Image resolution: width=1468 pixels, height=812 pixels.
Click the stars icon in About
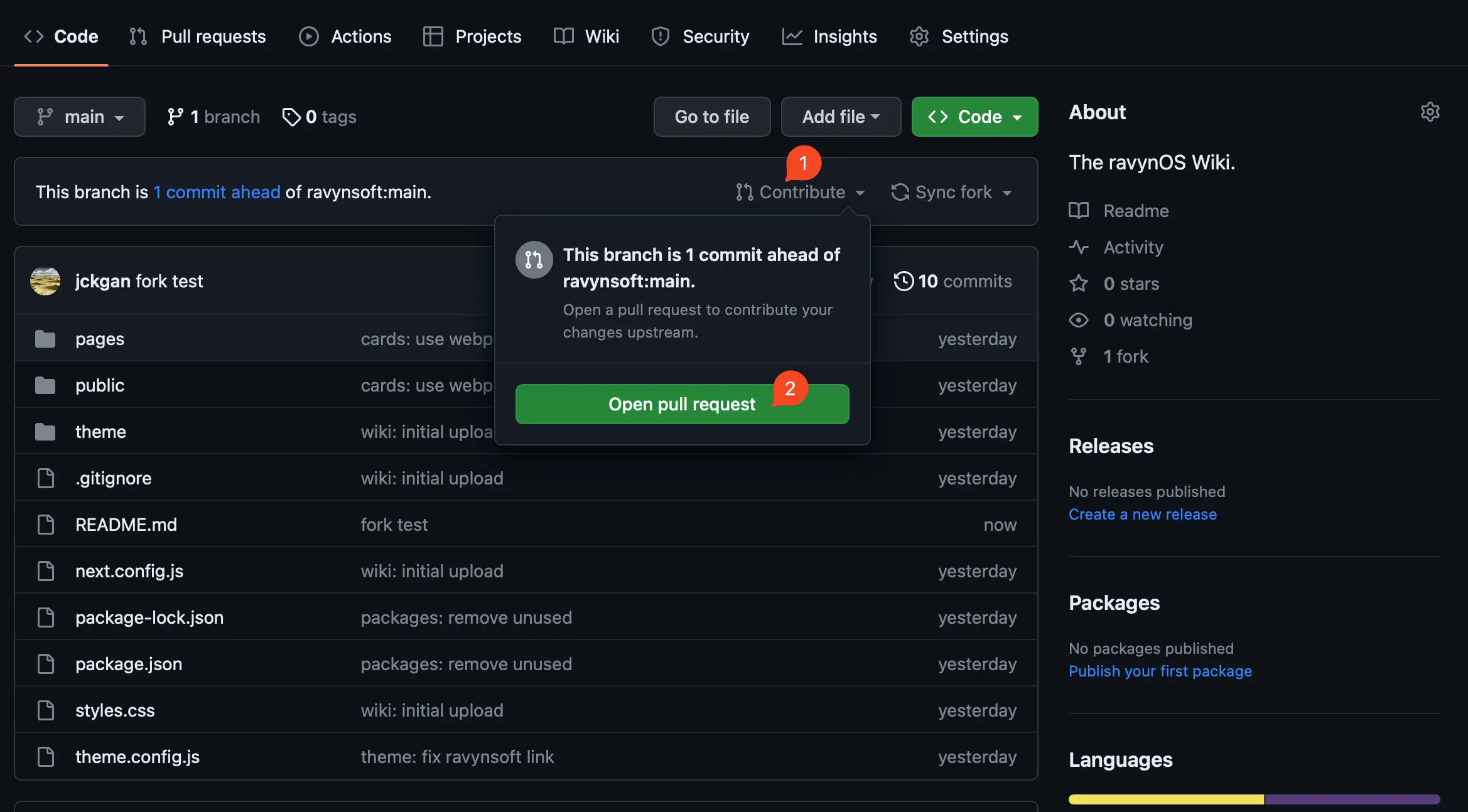[x=1079, y=284]
